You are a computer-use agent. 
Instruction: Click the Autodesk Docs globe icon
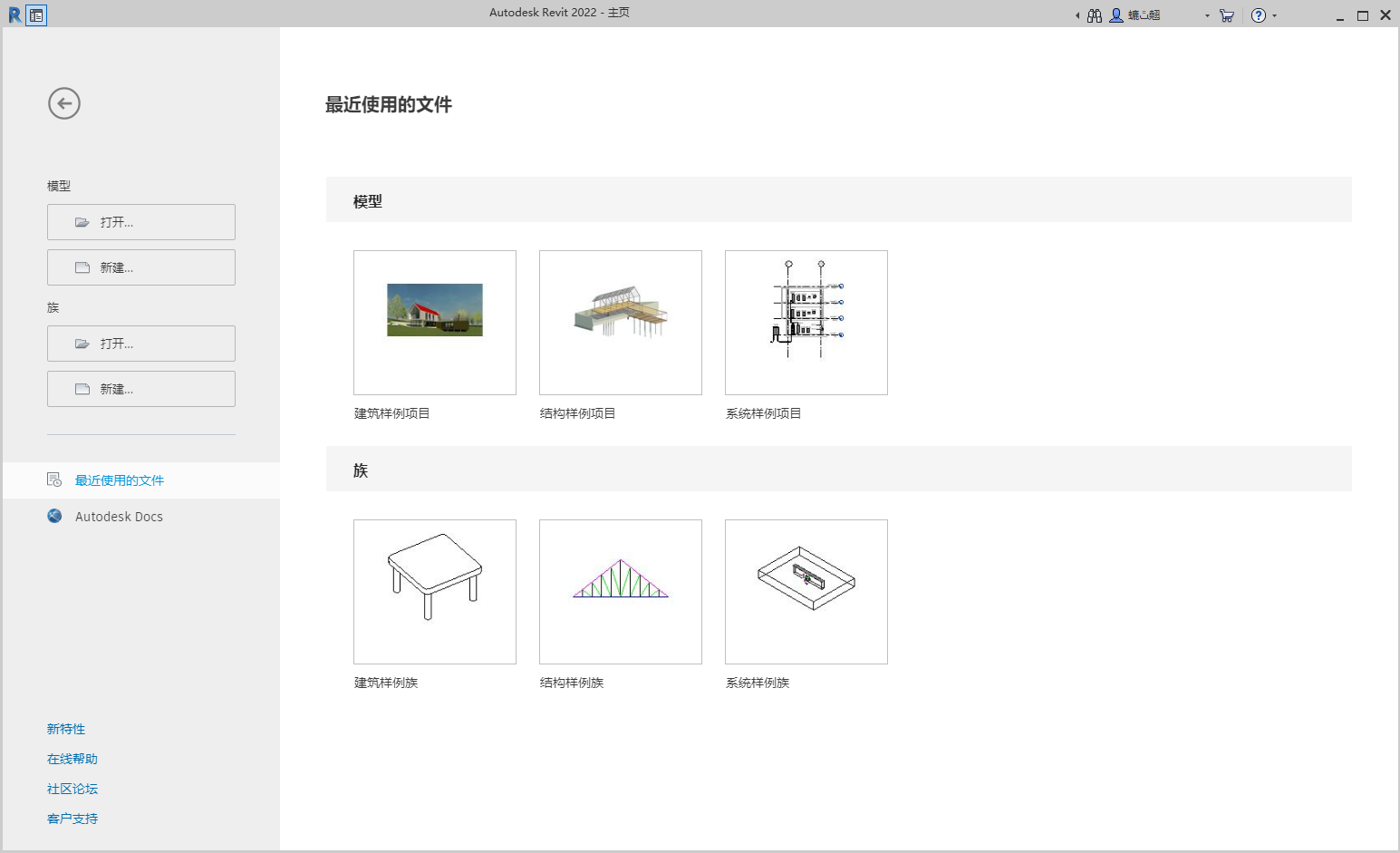pyautogui.click(x=54, y=516)
